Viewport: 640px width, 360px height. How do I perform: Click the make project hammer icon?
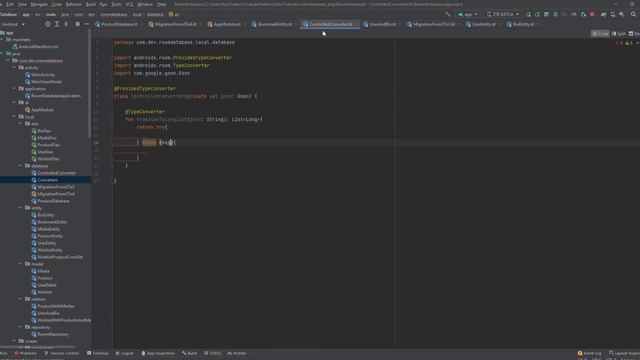click(x=447, y=14)
